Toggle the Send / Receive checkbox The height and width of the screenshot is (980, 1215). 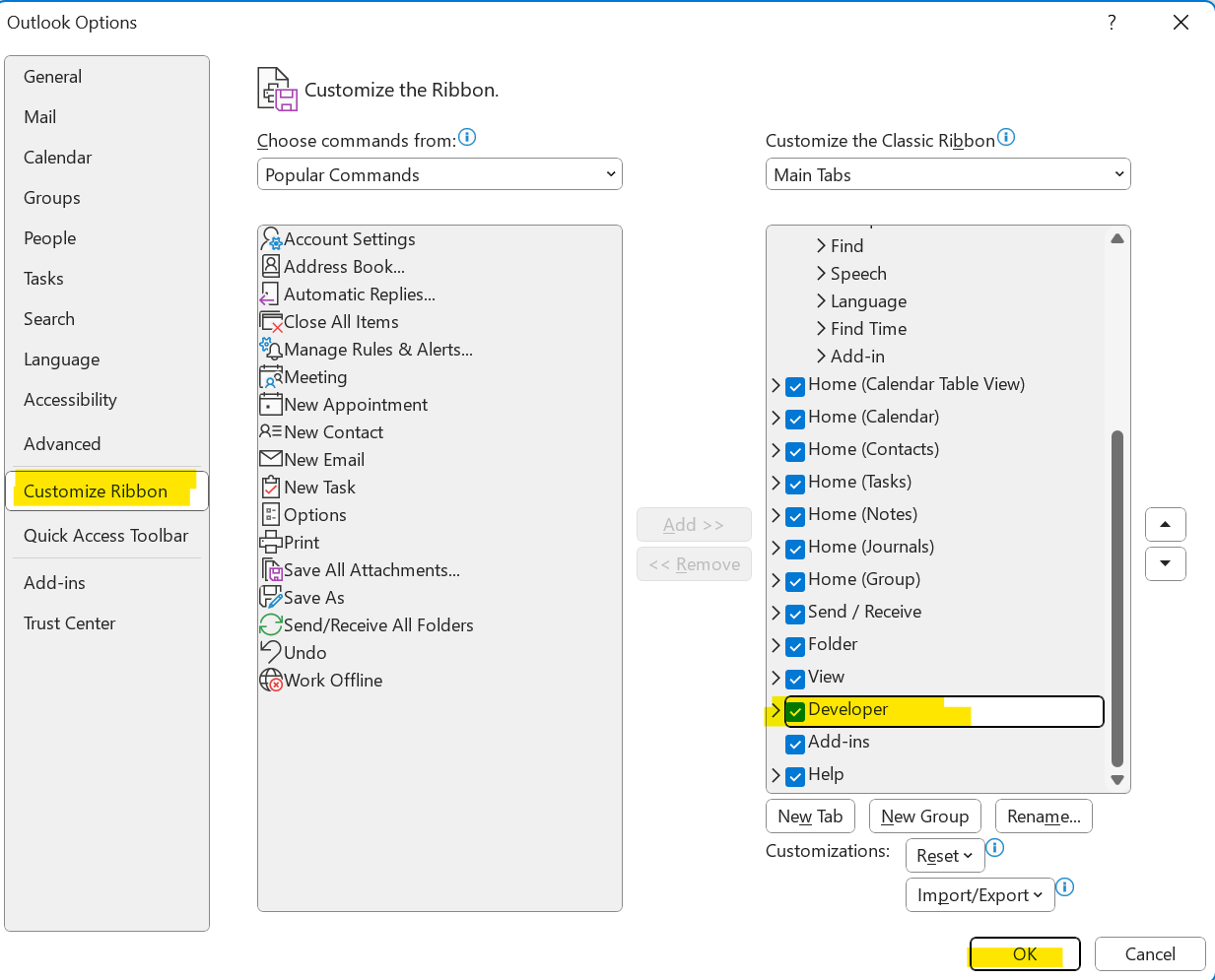[795, 614]
